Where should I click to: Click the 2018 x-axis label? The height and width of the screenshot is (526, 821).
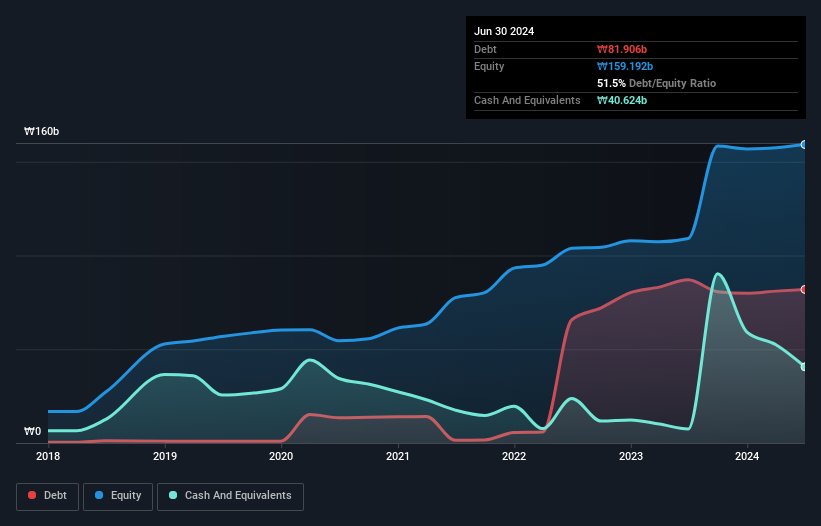(x=48, y=456)
